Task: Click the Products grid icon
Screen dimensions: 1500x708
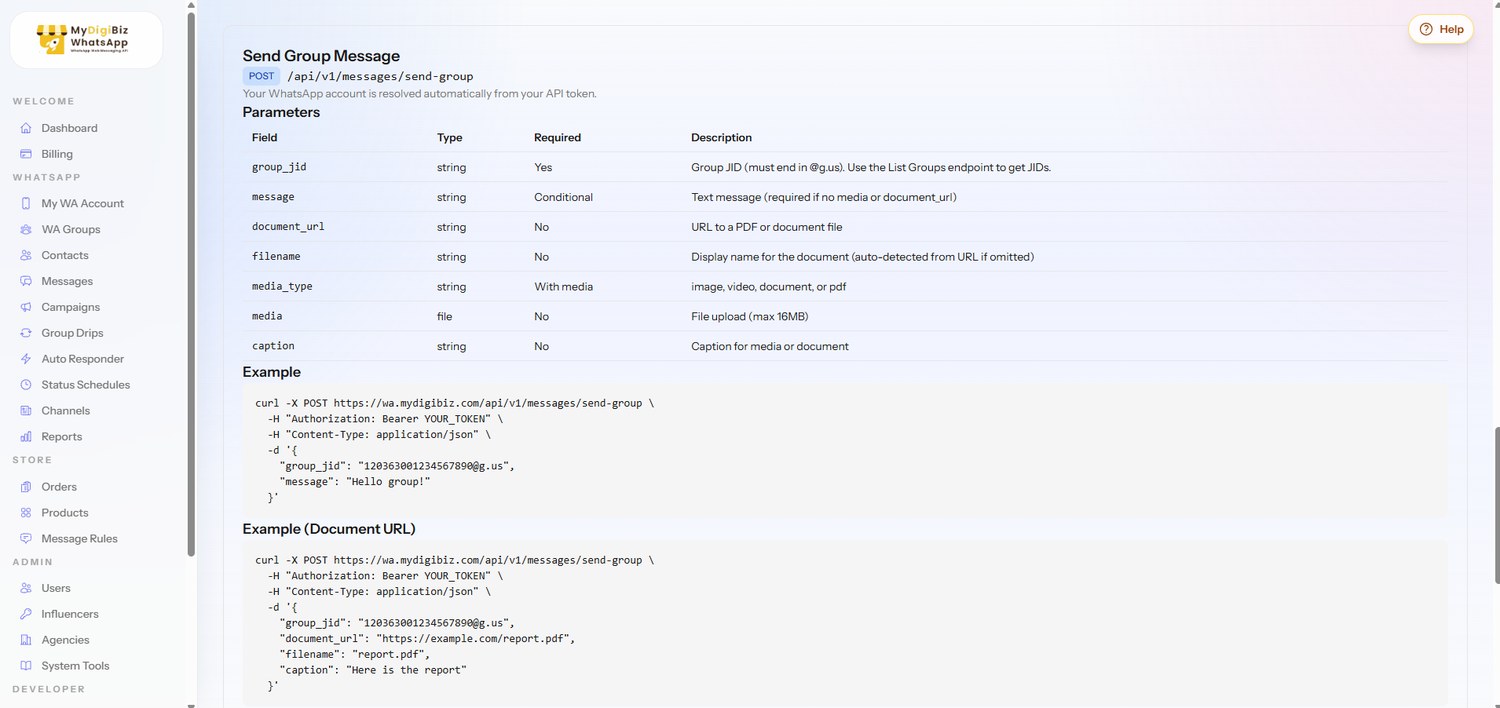Action: point(26,513)
